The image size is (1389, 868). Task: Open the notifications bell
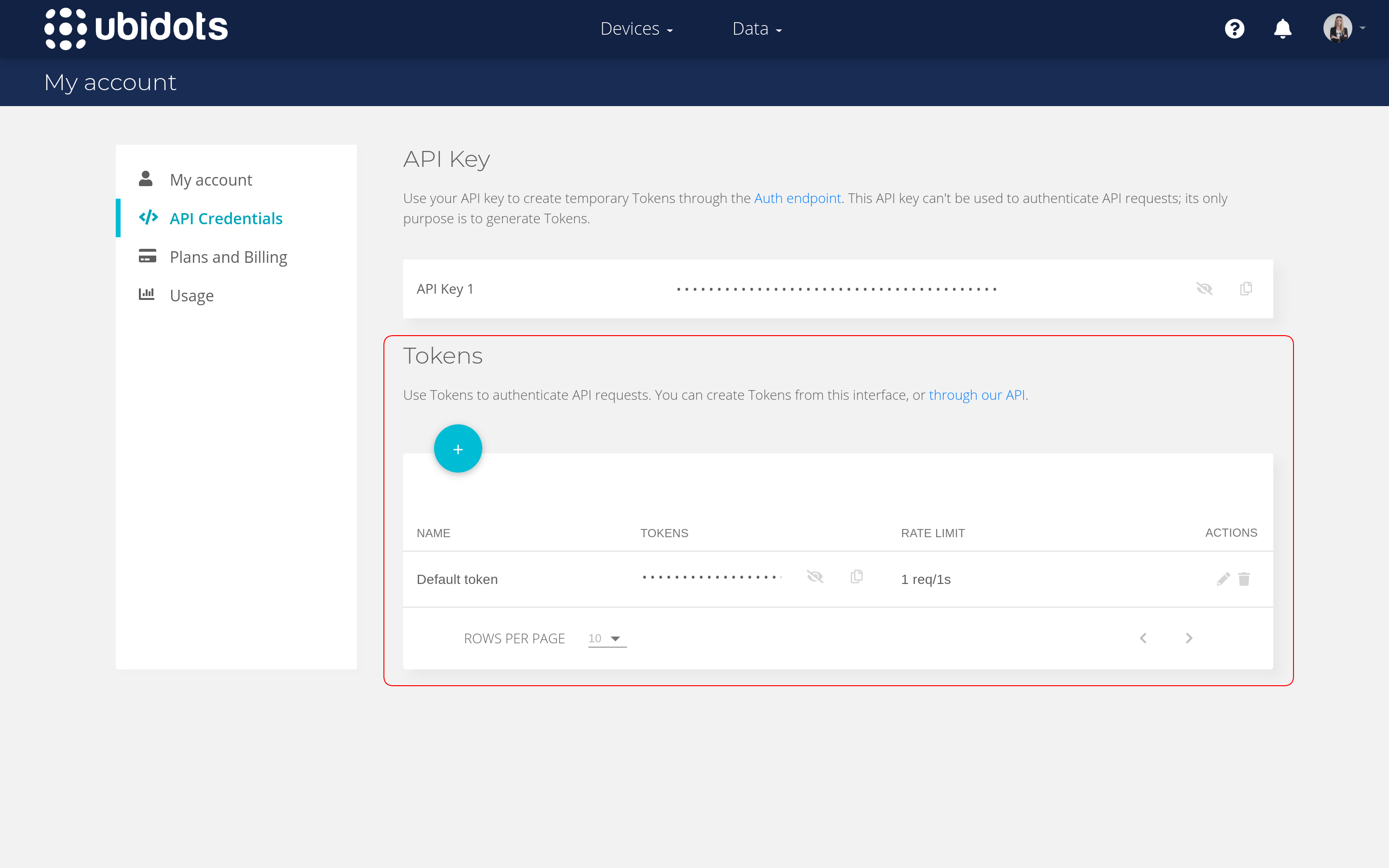pyautogui.click(x=1283, y=28)
